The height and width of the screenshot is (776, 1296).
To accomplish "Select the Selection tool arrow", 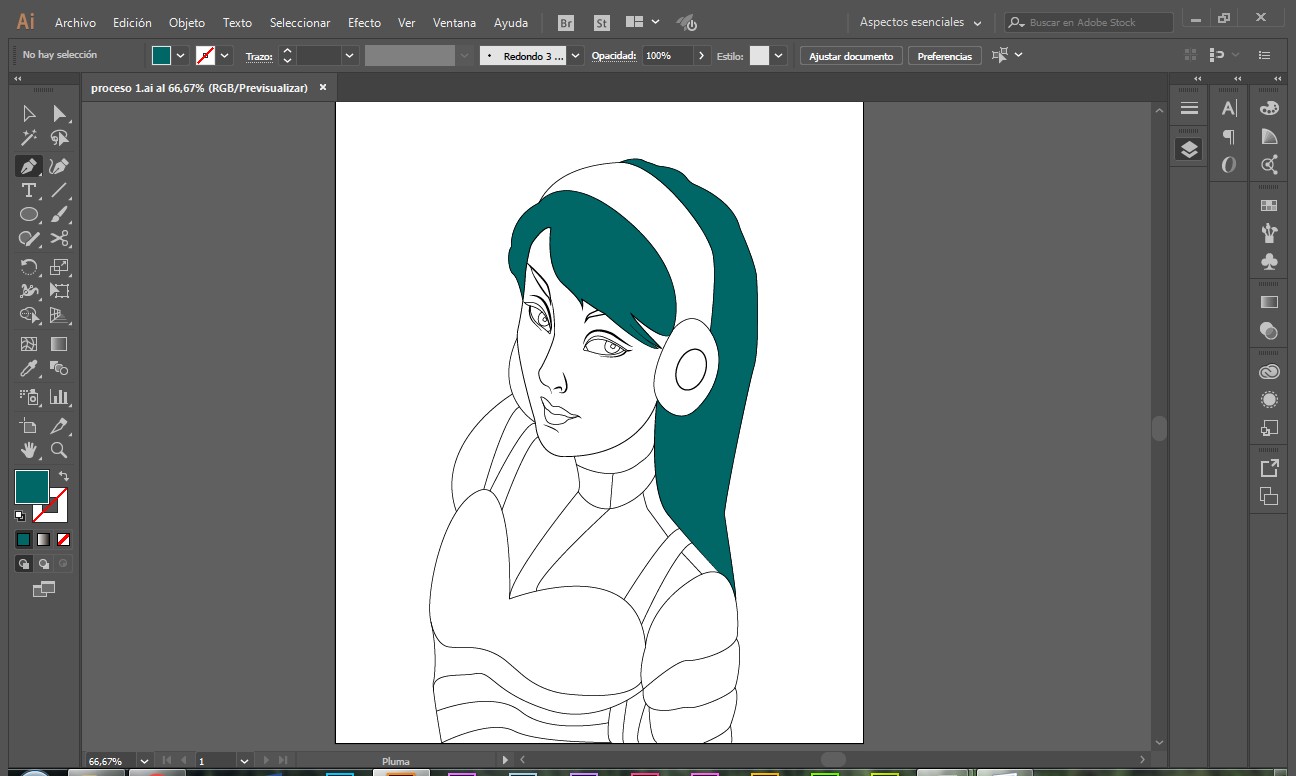I will pos(29,114).
